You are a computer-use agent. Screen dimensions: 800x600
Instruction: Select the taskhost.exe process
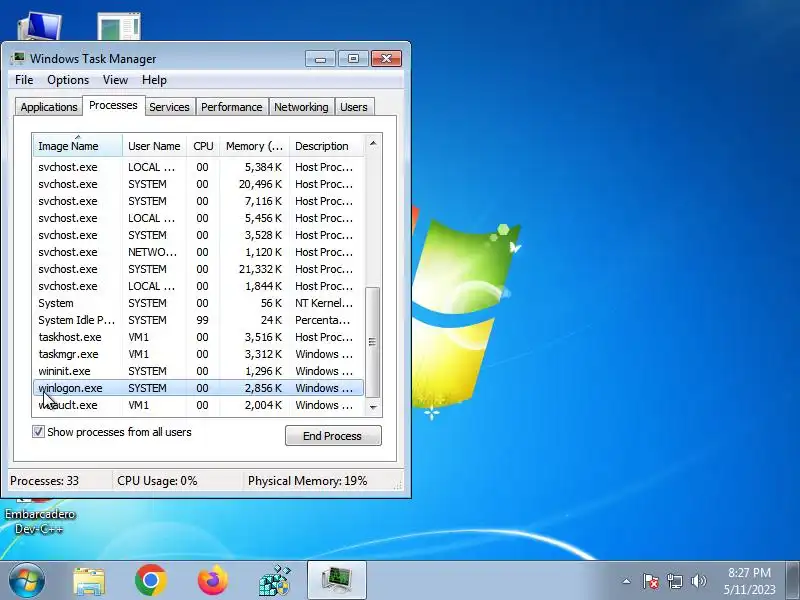coord(198,337)
